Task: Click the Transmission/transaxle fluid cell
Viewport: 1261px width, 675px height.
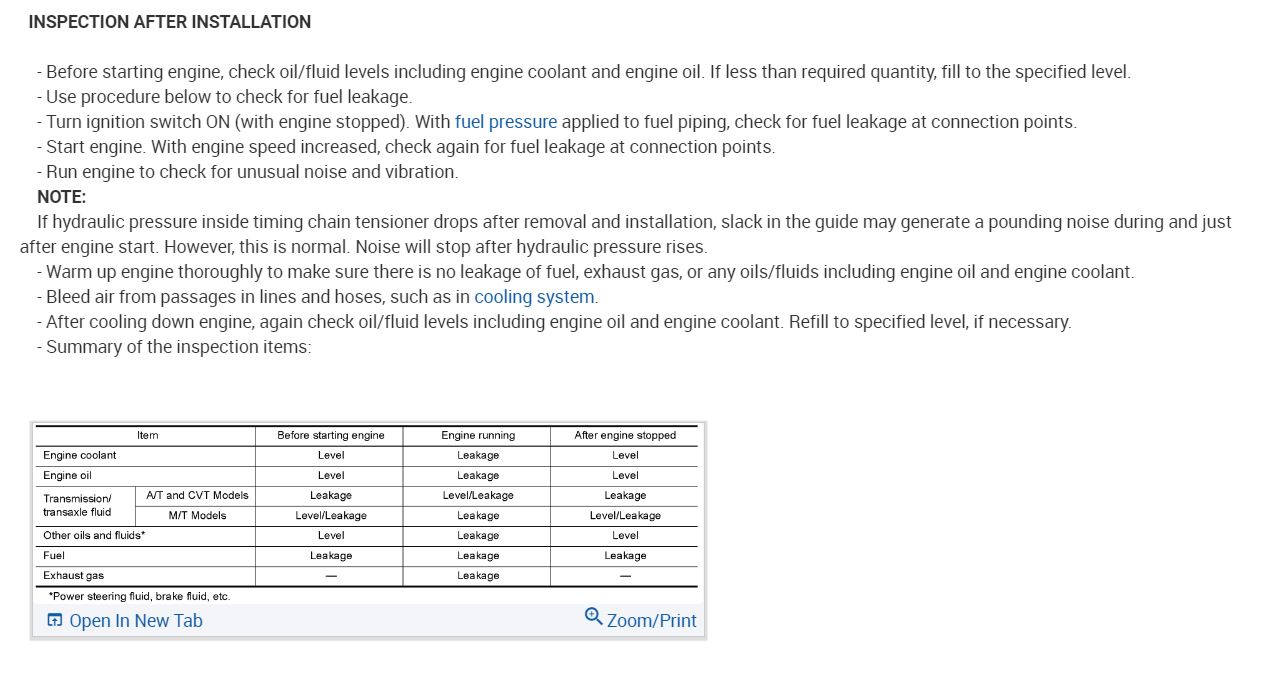Action: click(78, 505)
